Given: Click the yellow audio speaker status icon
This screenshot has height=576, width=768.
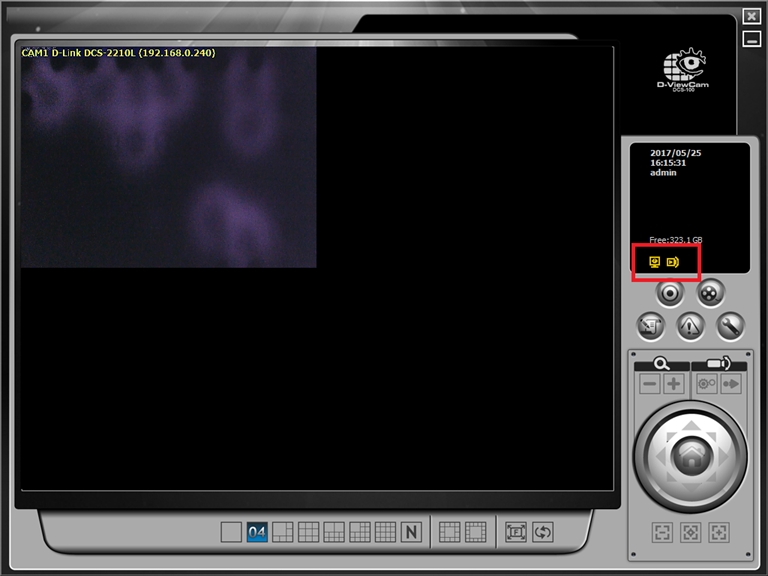Looking at the screenshot, I should point(673,262).
